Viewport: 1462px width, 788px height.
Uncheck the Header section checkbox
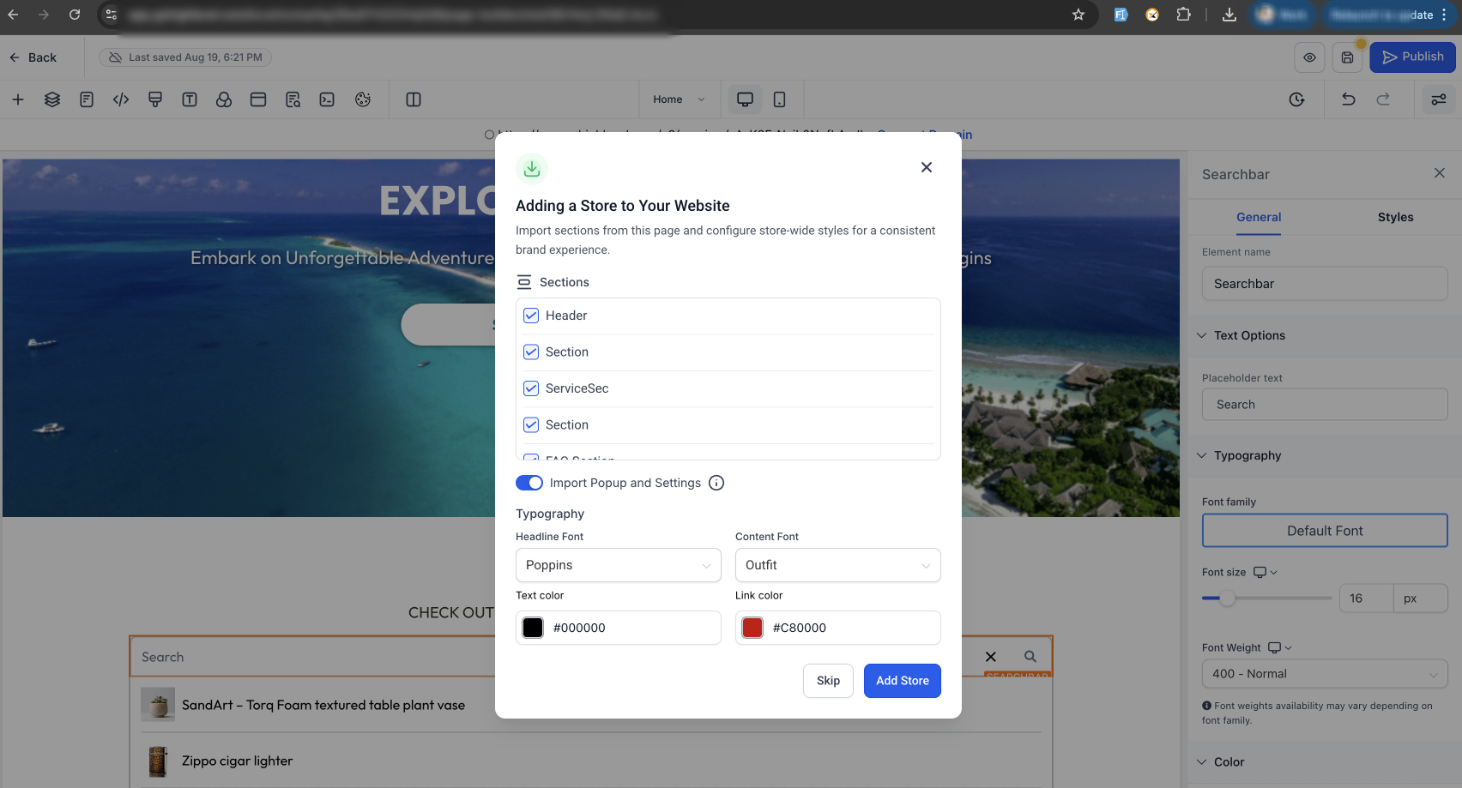(x=531, y=316)
